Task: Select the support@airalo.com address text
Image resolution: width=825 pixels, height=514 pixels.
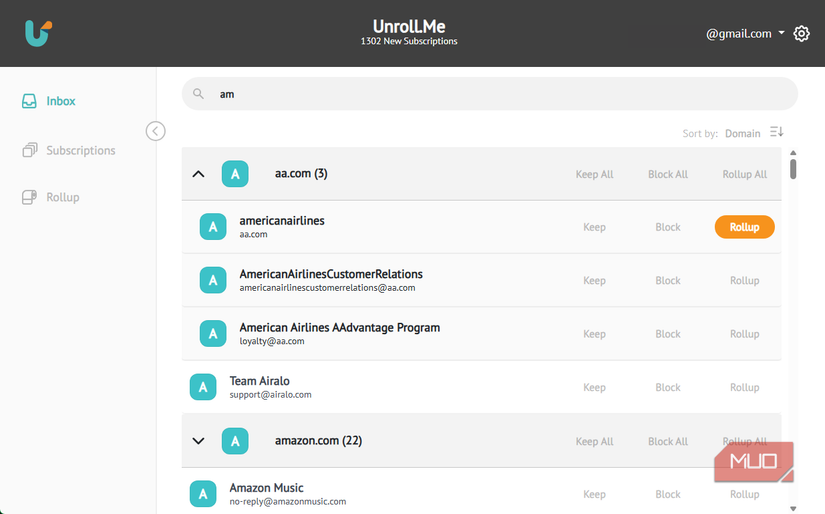Action: [270, 395]
